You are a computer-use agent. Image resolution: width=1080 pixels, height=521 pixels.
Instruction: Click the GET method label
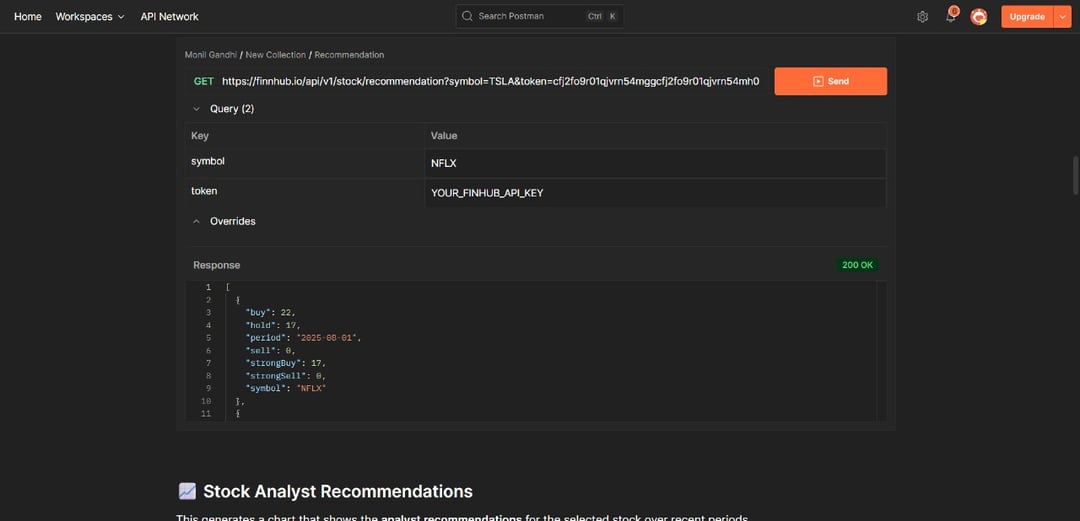204,81
